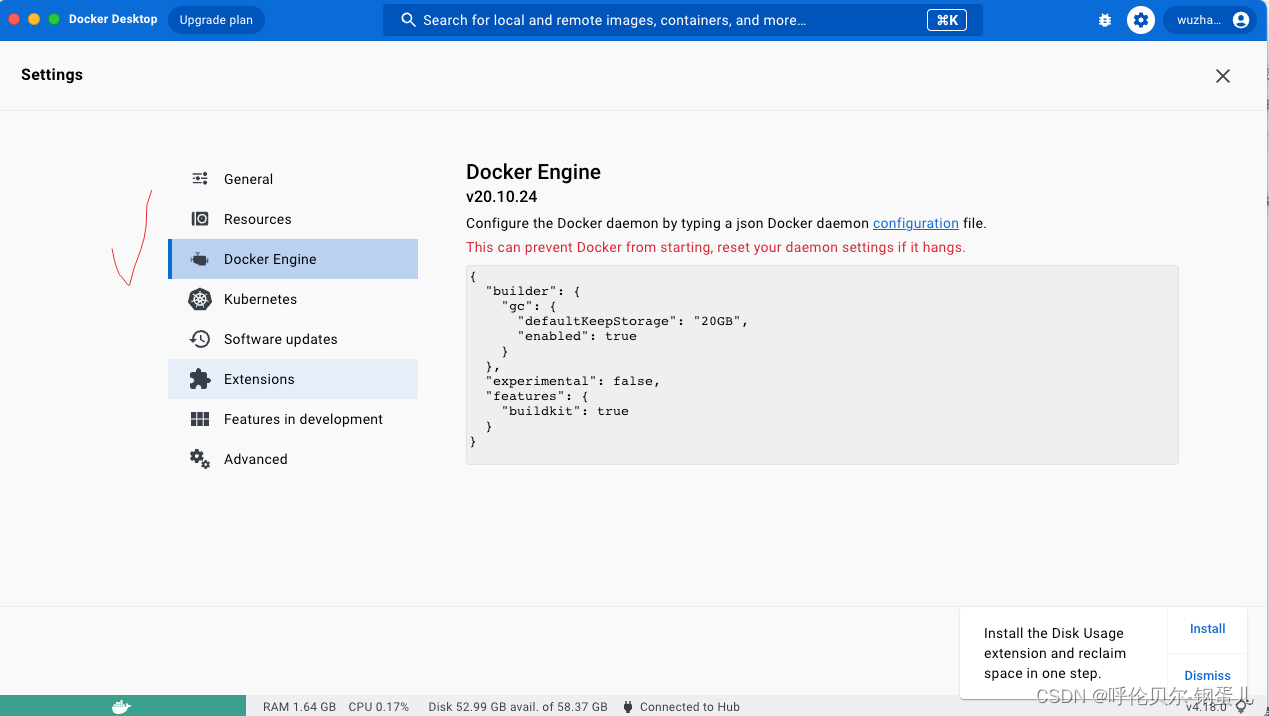Image resolution: width=1269 pixels, height=716 pixels.
Task: Click the "buildkit": true line
Action: (565, 411)
